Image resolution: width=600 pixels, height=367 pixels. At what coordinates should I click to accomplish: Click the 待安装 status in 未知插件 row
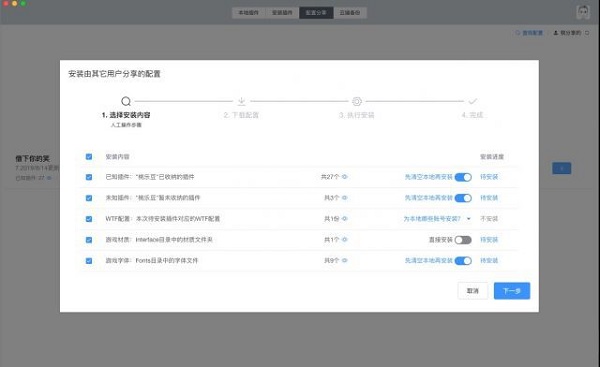[489, 198]
